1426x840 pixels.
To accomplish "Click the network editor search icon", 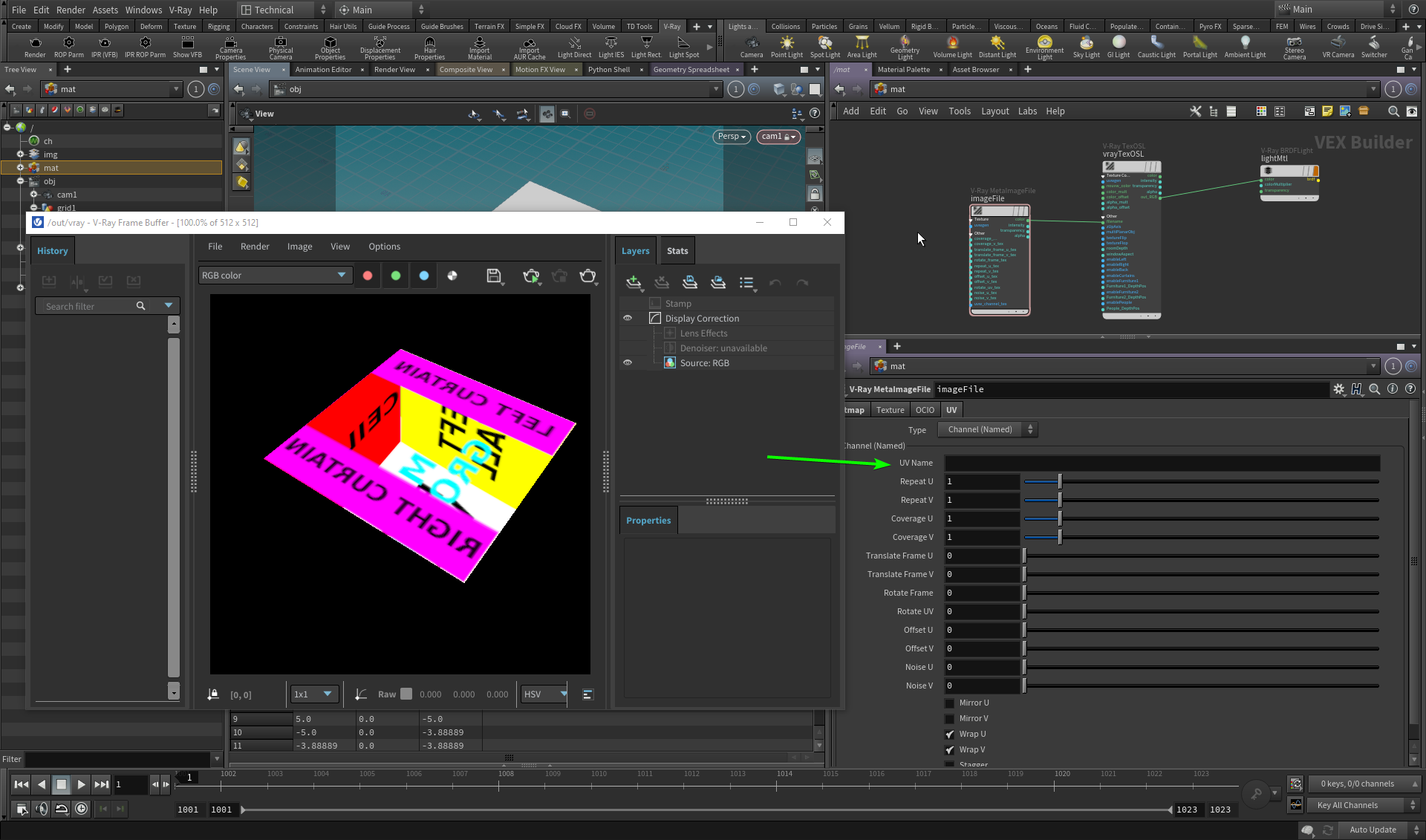I will pyautogui.click(x=1393, y=111).
